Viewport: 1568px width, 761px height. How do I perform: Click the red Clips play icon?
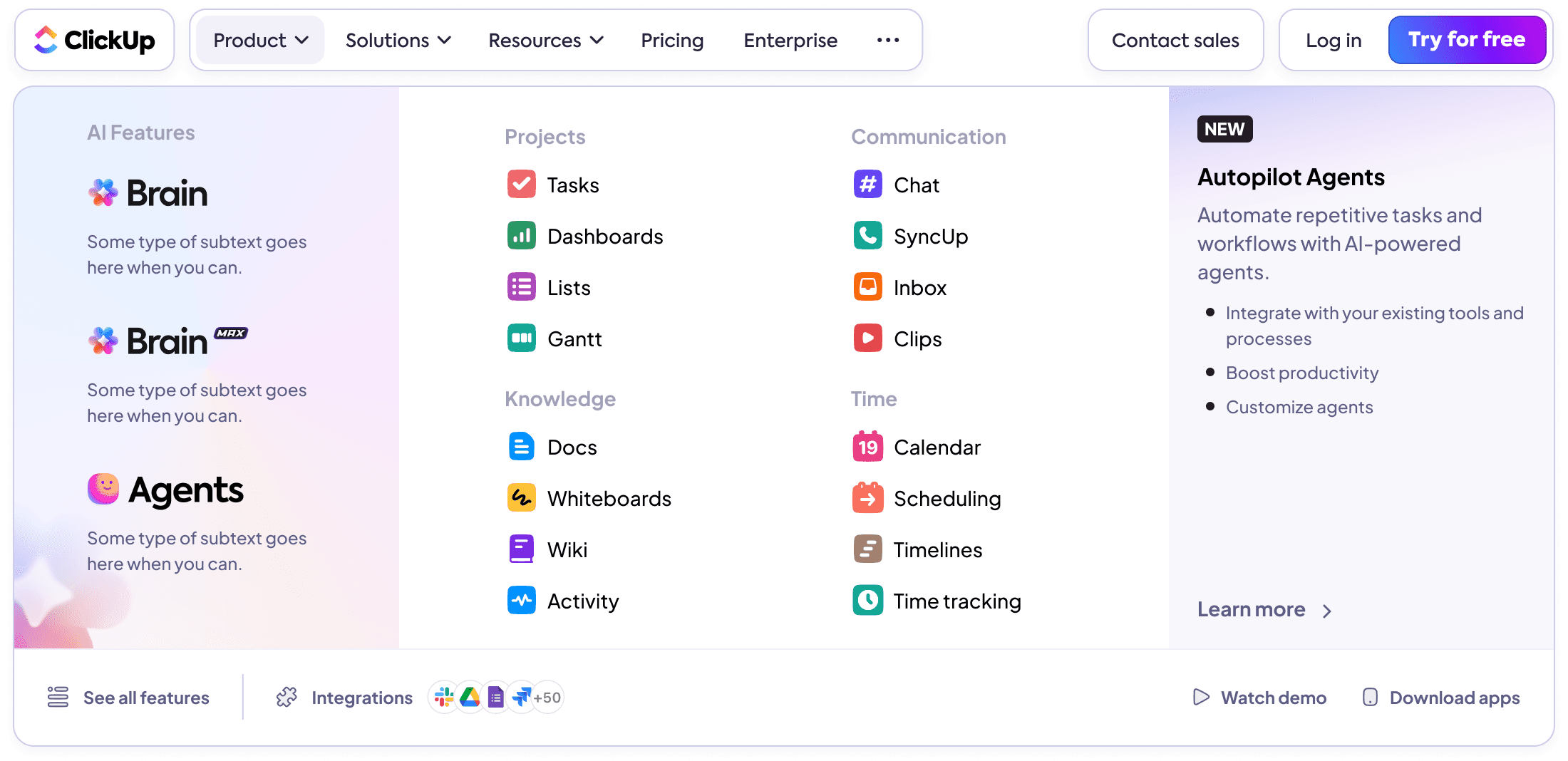click(x=868, y=338)
